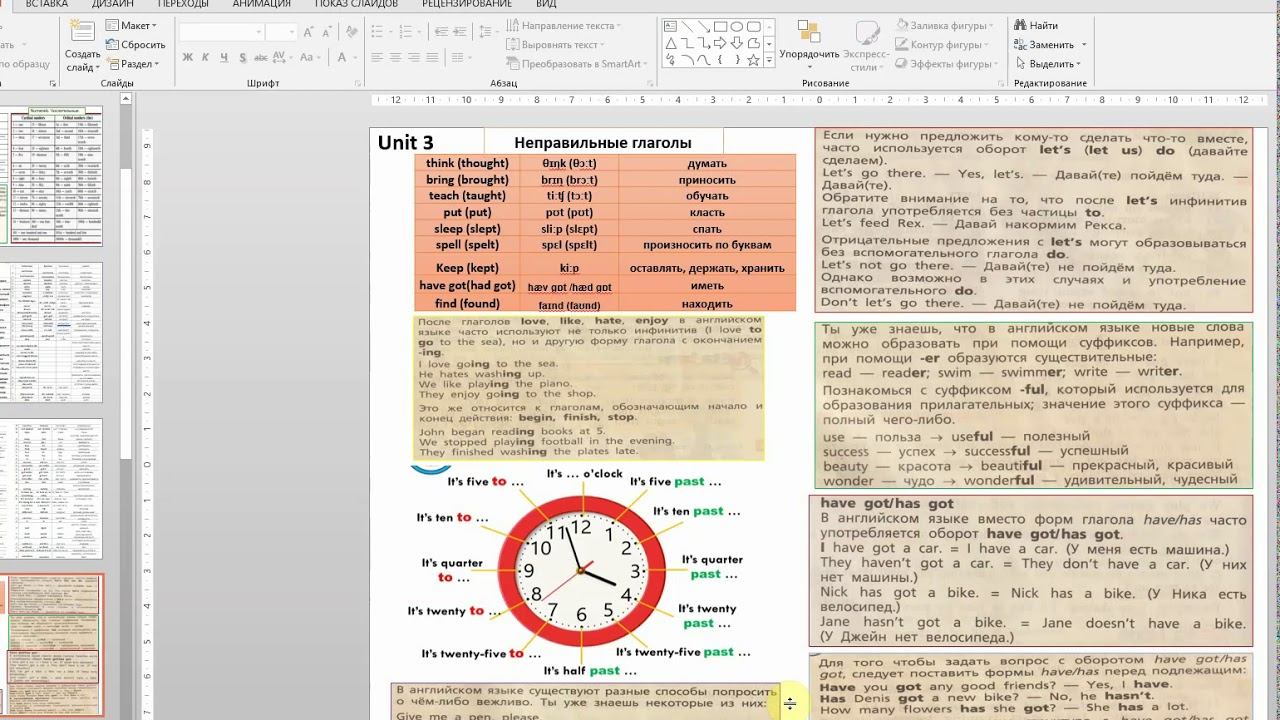Open Заливка фигуры fill dropdown
The image size is (1280, 720).
click(944, 25)
